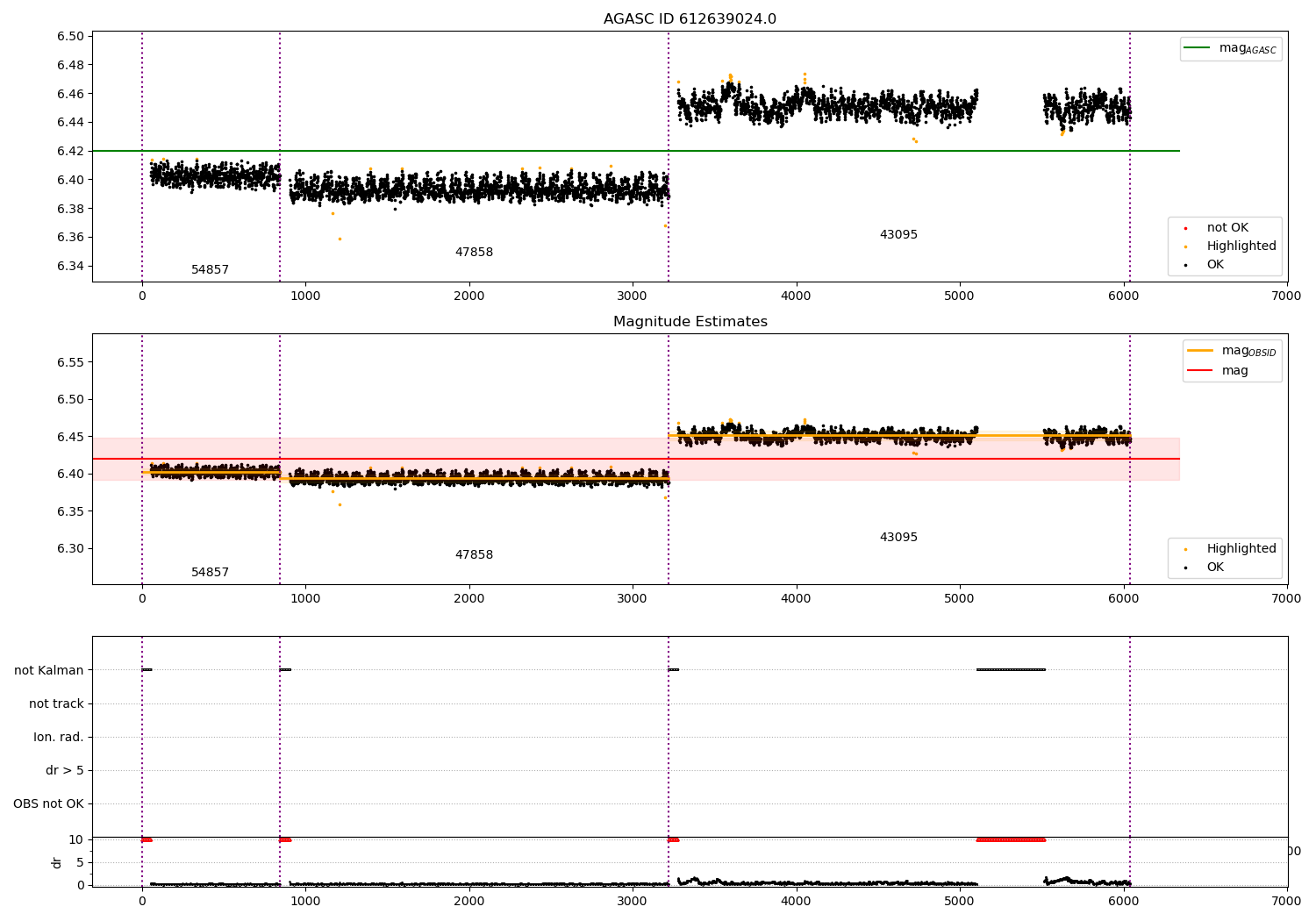The width and height of the screenshot is (1316, 921).
Task: Click the orange line swatch beside mag OBSID
Action: tap(1200, 351)
